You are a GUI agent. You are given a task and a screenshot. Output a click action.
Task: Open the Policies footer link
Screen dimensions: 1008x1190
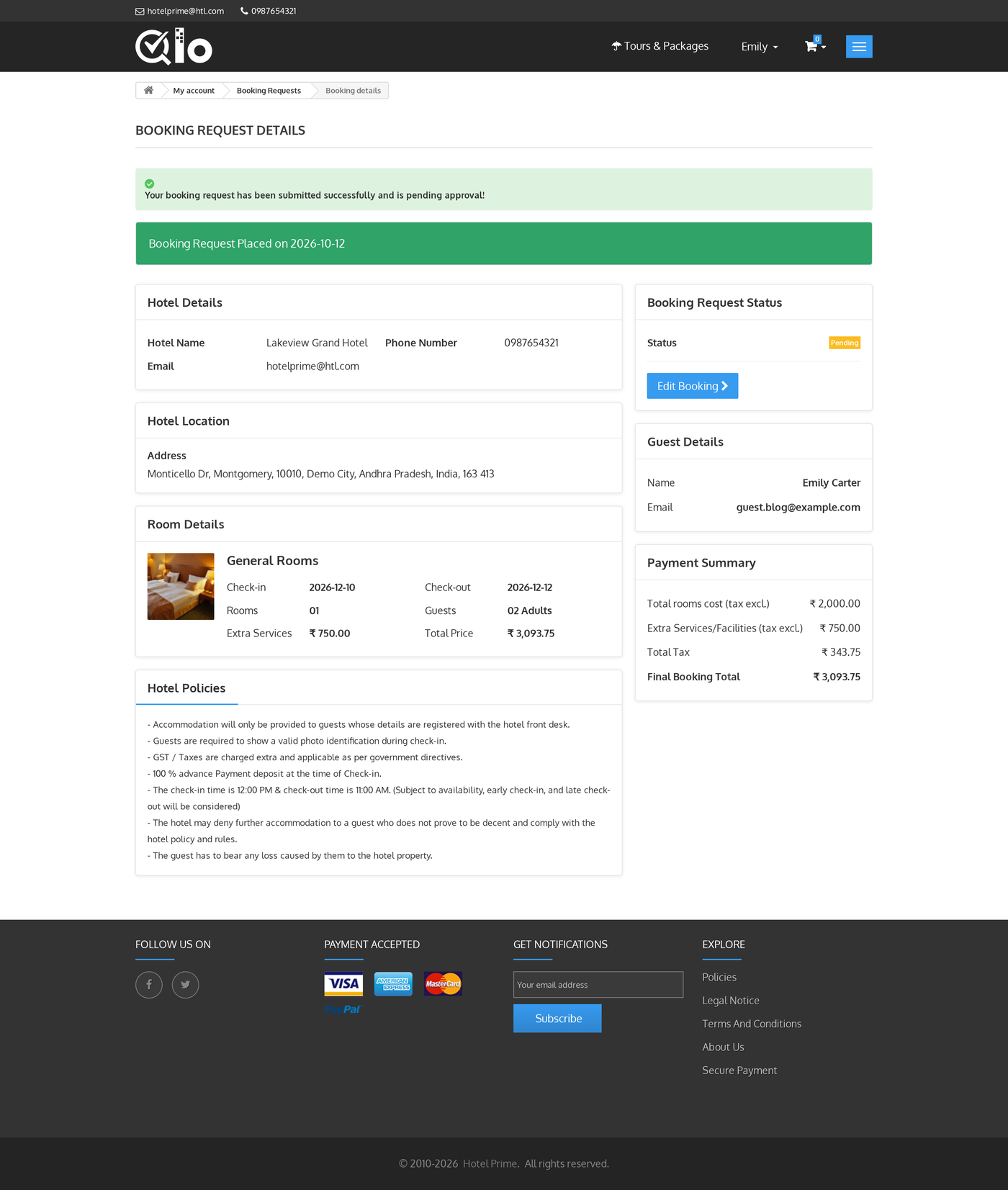(x=719, y=978)
